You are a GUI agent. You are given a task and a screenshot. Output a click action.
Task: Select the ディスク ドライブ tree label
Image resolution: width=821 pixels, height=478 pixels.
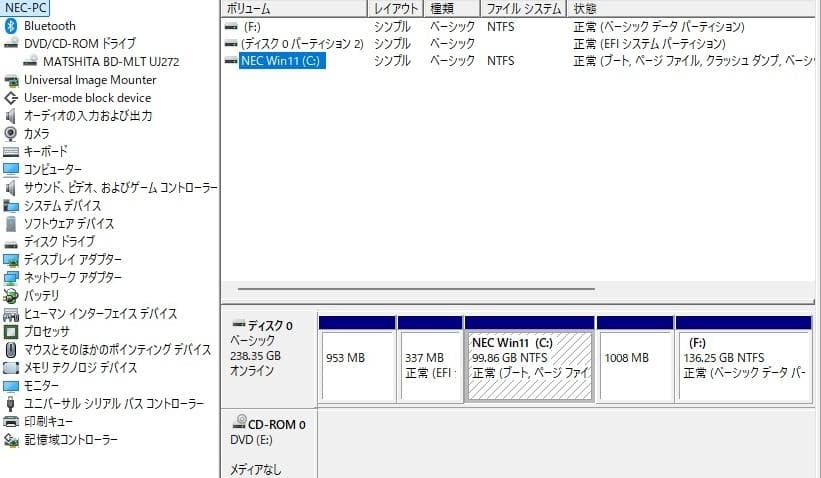click(59, 241)
